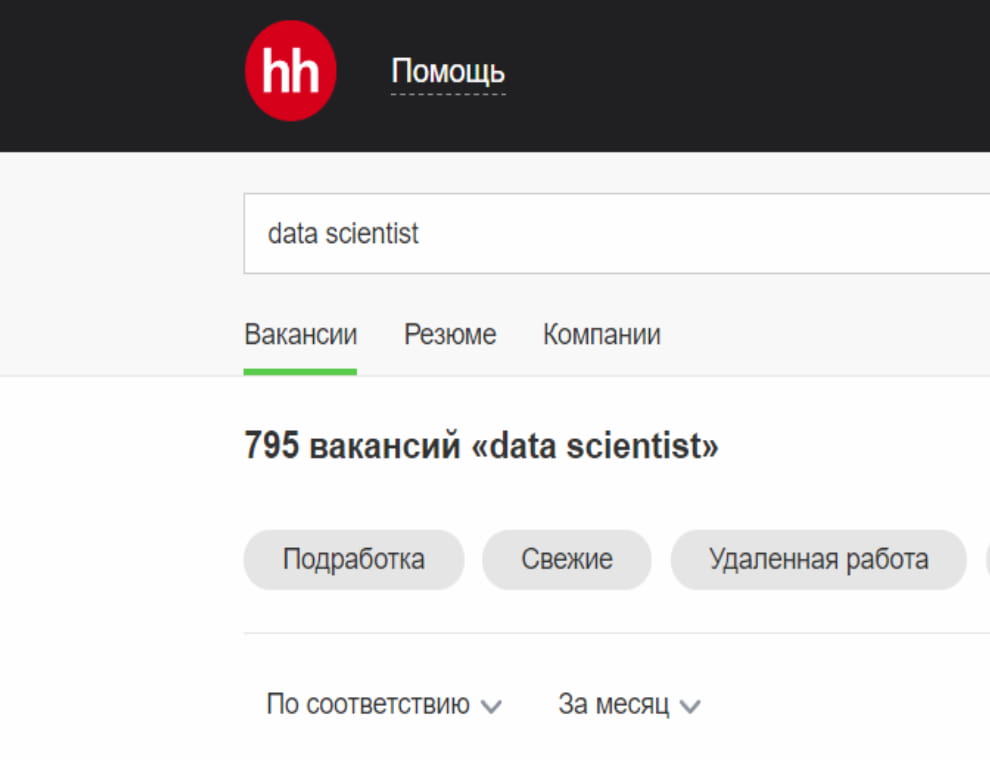This screenshot has height=760, width=990.
Task: Switch to the Компании tab
Action: 600,334
